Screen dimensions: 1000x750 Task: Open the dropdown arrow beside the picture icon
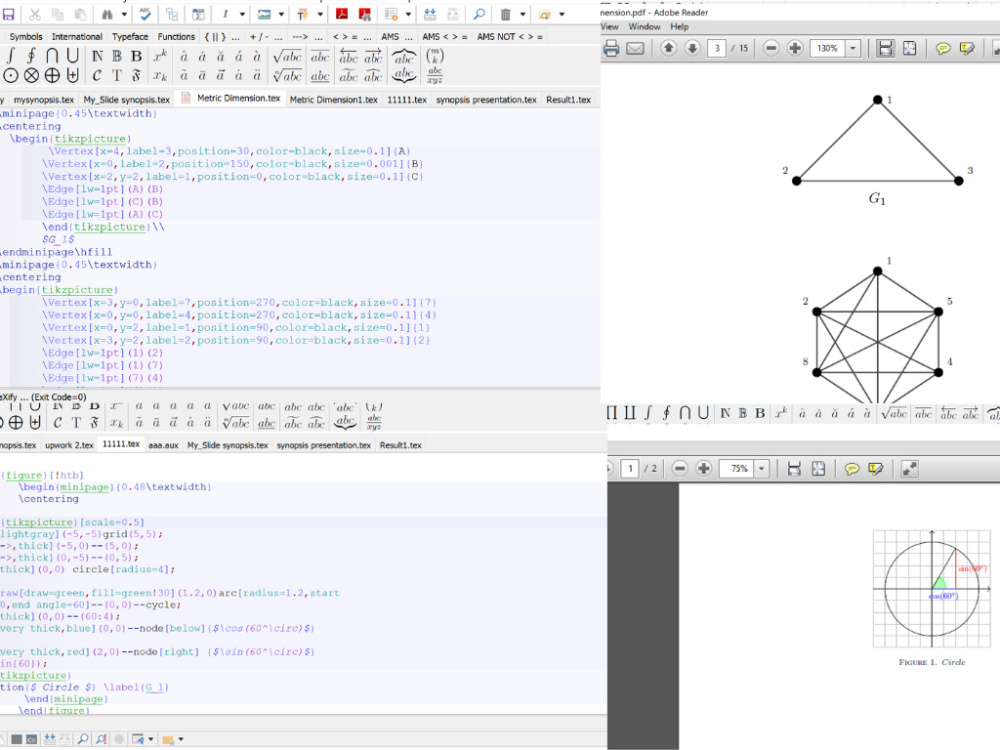281,14
